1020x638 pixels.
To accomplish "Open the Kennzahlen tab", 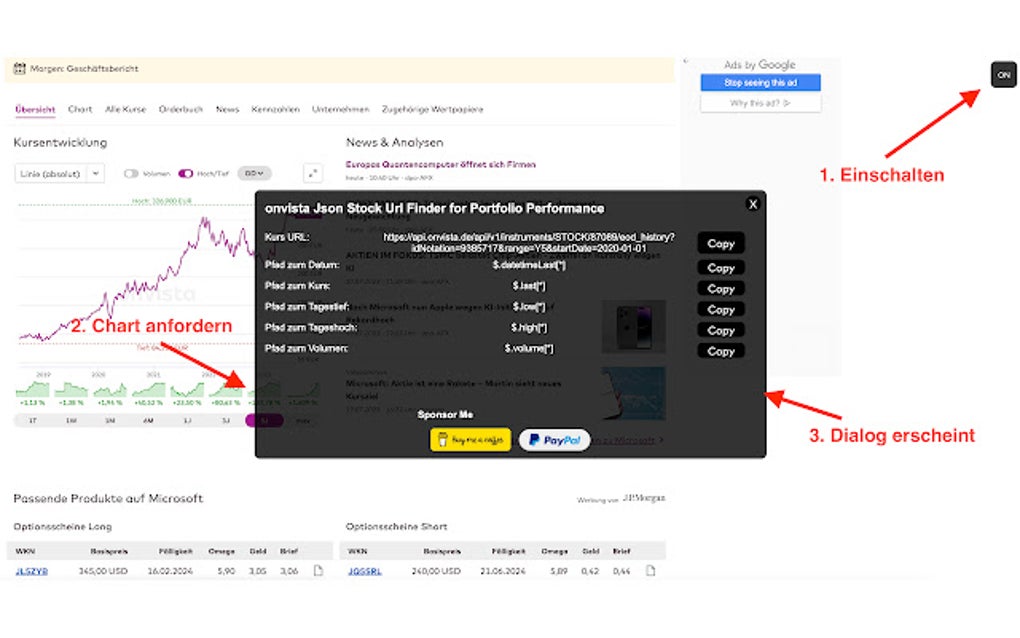I will (278, 109).
